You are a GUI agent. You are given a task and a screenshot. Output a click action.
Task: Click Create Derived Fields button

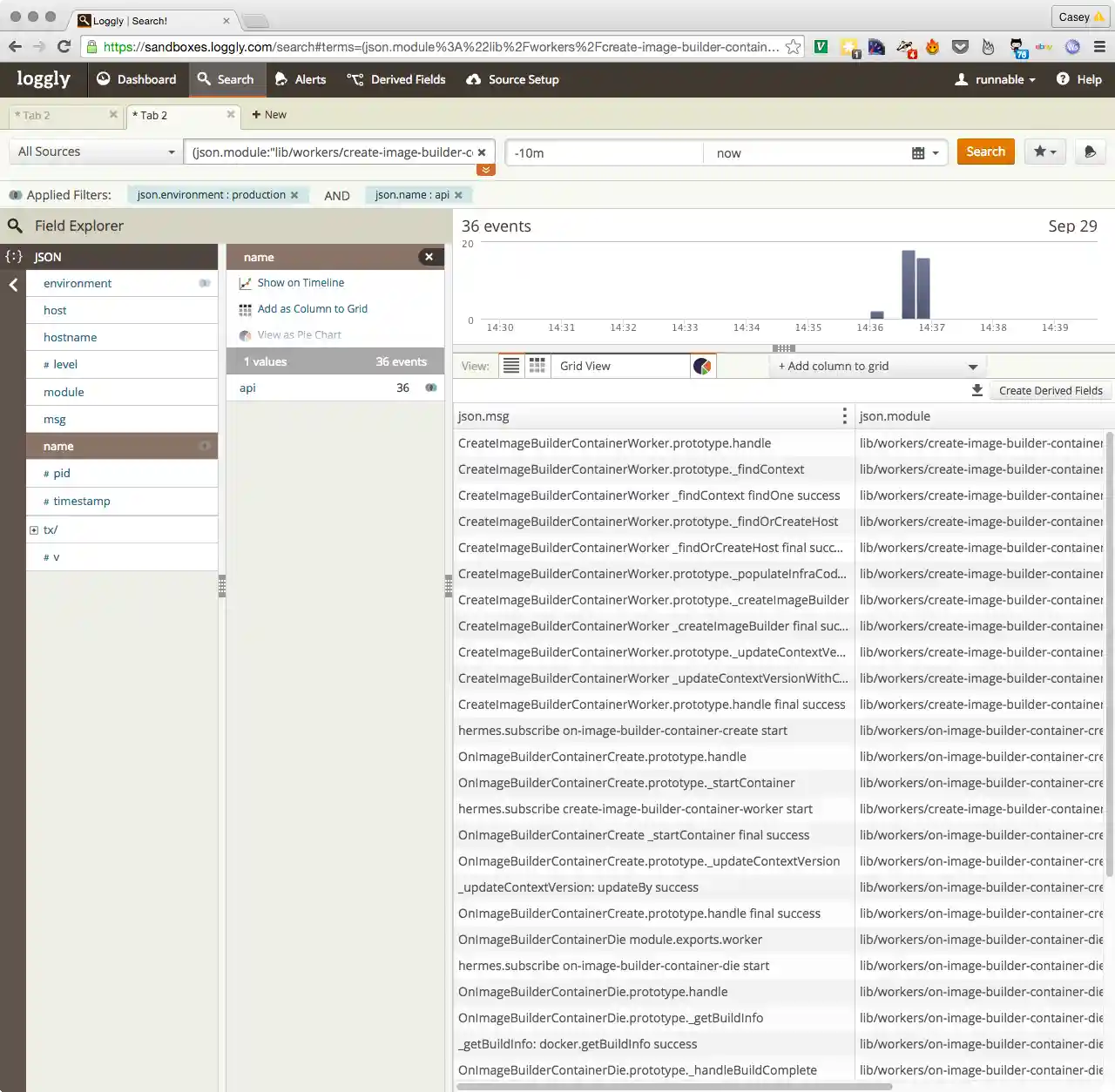point(1050,391)
